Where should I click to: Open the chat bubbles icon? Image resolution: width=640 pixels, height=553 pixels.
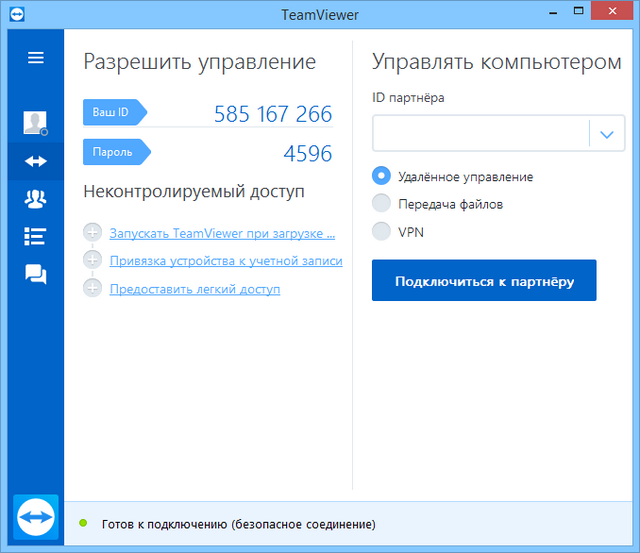click(36, 274)
